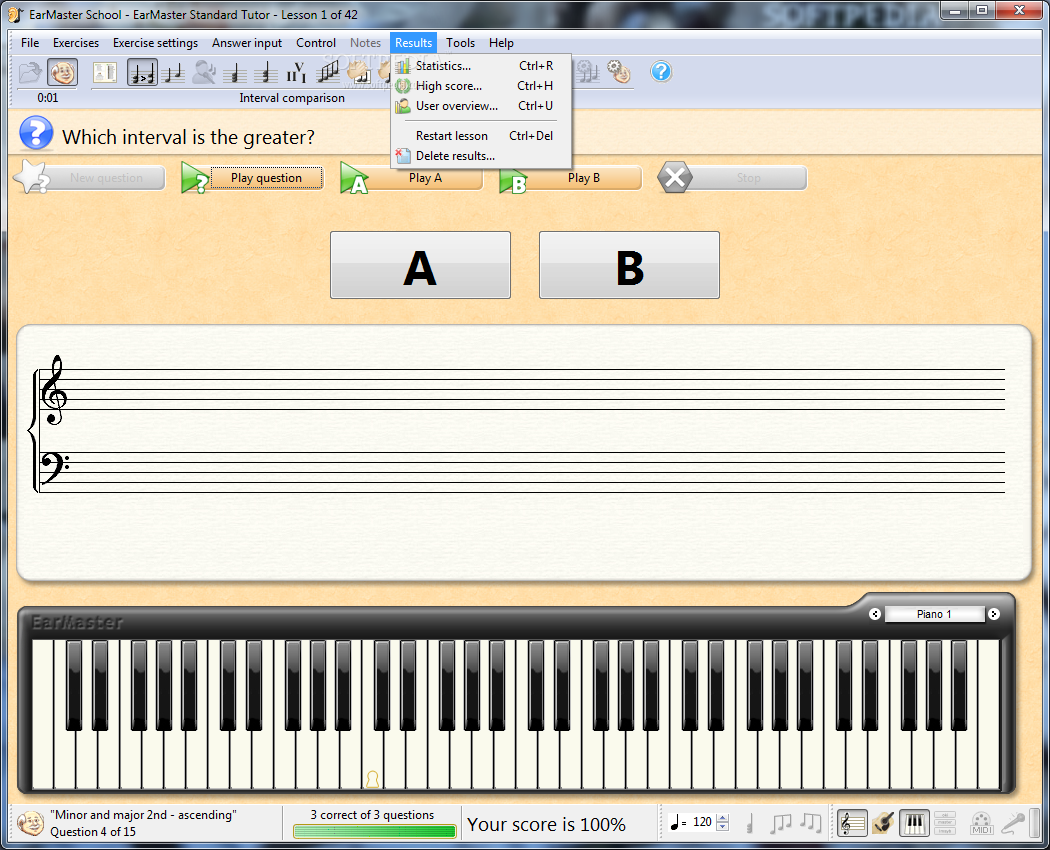Select Restart lesson in Results menu
The image size is (1050, 850).
coord(481,135)
